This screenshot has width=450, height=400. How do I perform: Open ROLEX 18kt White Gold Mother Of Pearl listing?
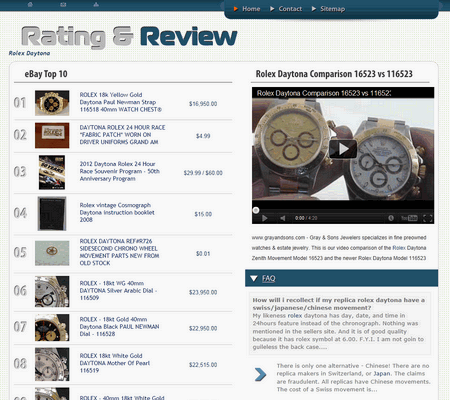click(115, 363)
